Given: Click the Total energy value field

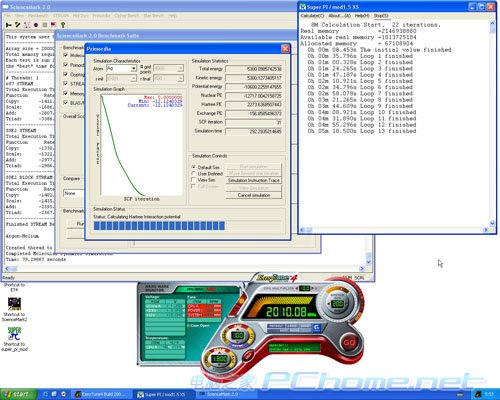Looking at the screenshot, I should (x=254, y=69).
